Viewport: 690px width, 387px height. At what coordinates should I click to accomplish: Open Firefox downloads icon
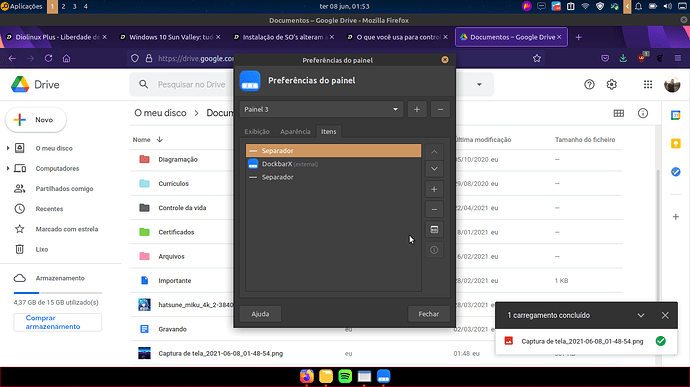pyautogui.click(x=623, y=58)
